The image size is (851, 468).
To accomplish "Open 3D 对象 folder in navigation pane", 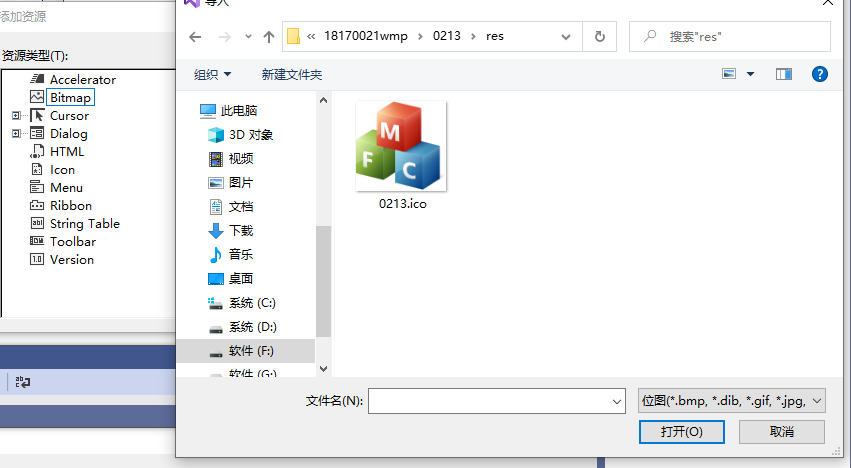I will (241, 135).
